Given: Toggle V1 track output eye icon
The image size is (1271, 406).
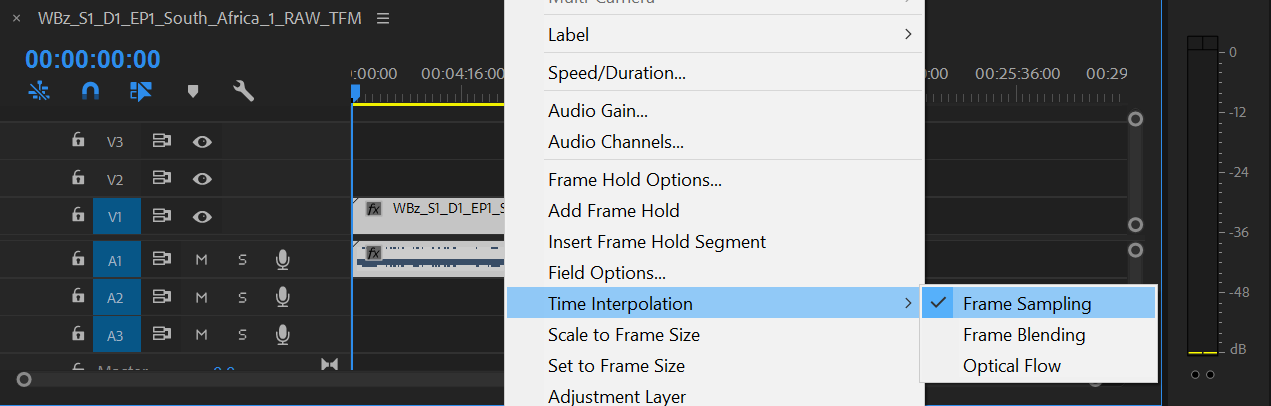Looking at the screenshot, I should coord(202,216).
